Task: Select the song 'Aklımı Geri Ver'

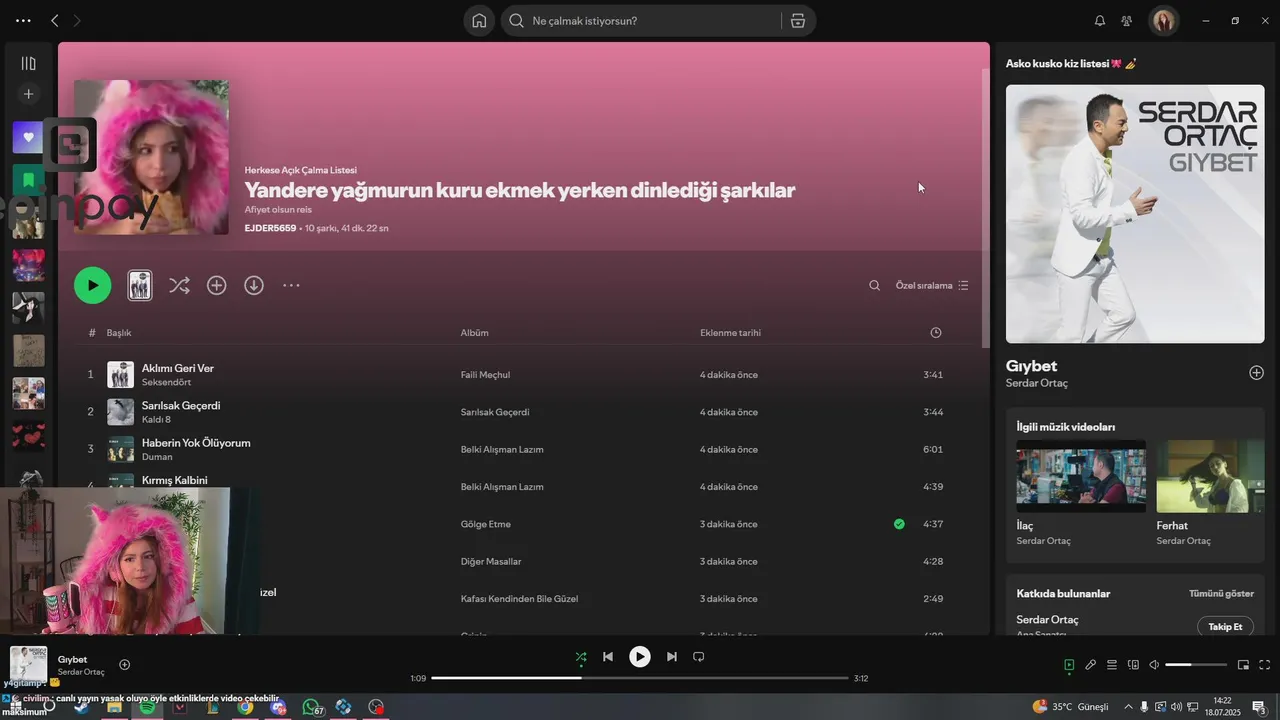Action: [x=178, y=368]
